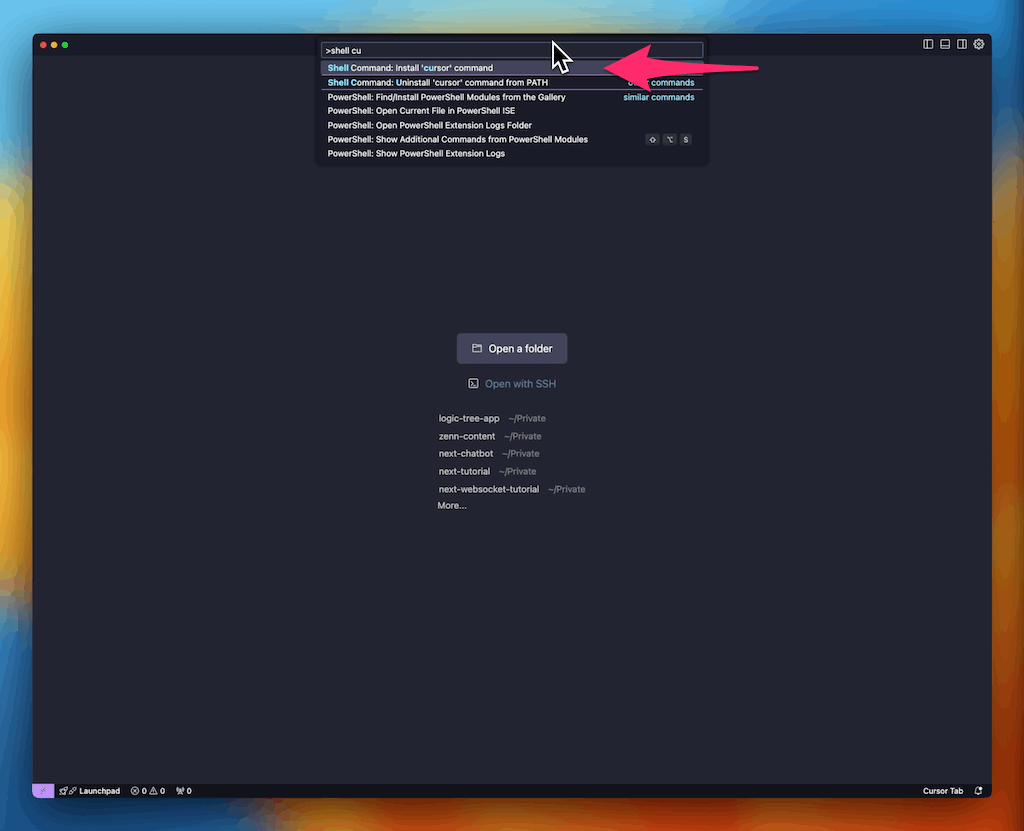
Task: Click the Open with SSH link
Action: pos(512,383)
